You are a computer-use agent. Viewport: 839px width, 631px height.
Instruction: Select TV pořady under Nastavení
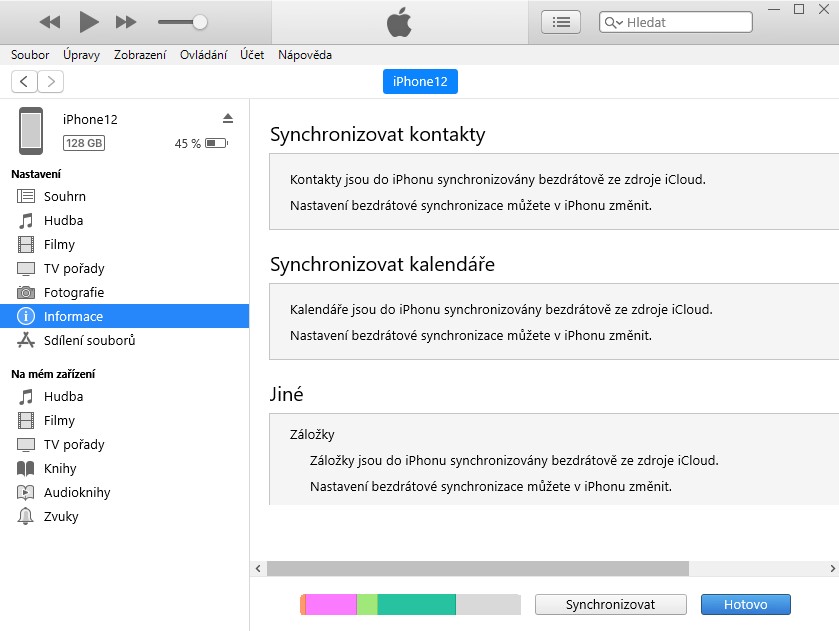pos(124,268)
